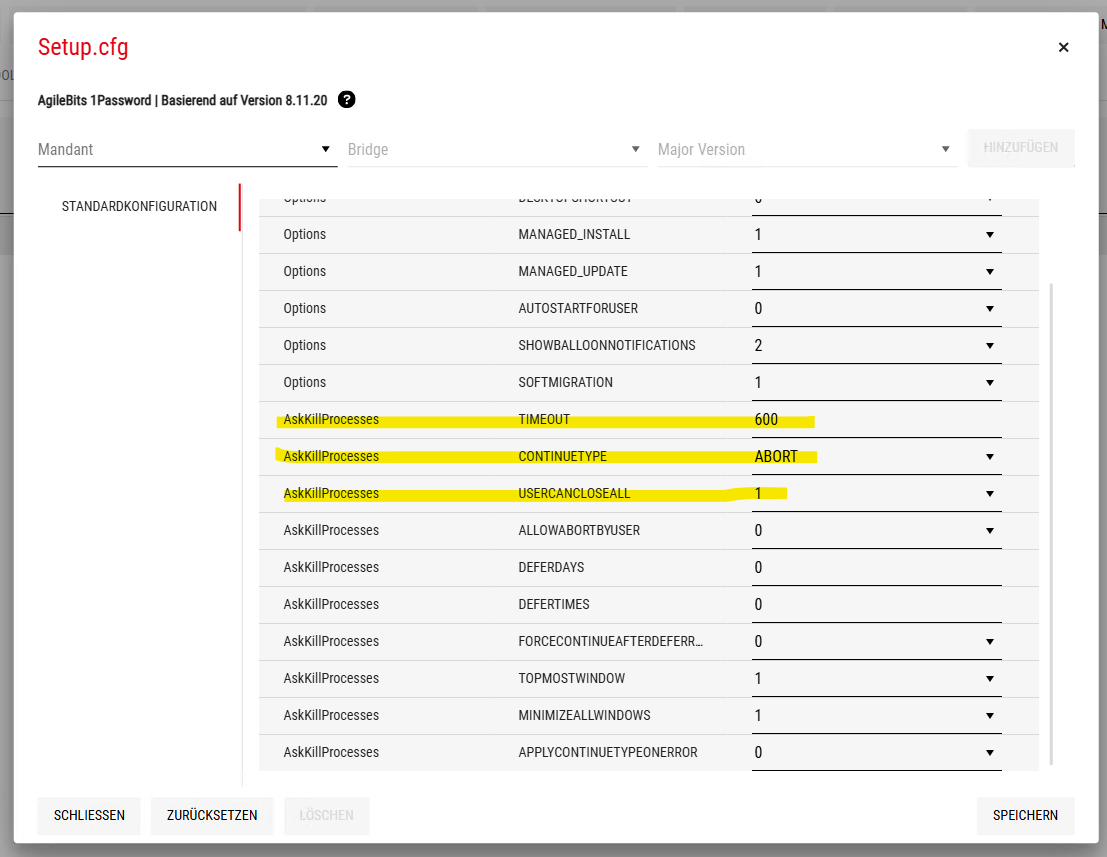Click the DEFERTIMES value field

876,605
